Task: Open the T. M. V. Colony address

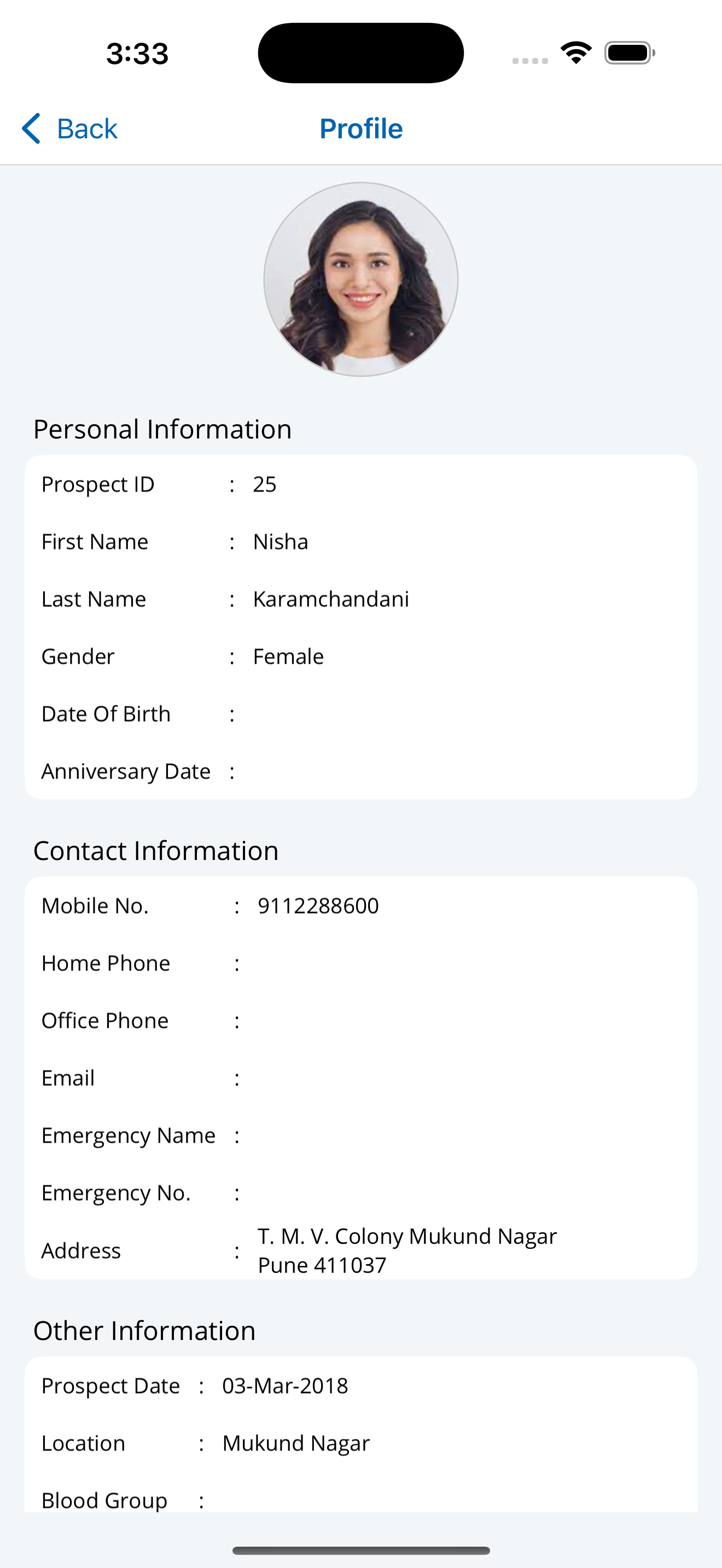Action: [407, 1250]
